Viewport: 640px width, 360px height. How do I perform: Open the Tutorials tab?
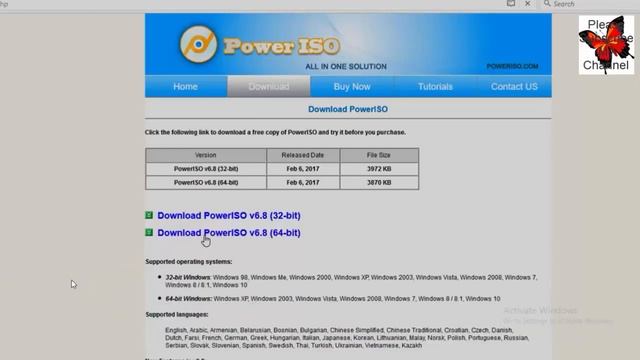point(435,87)
